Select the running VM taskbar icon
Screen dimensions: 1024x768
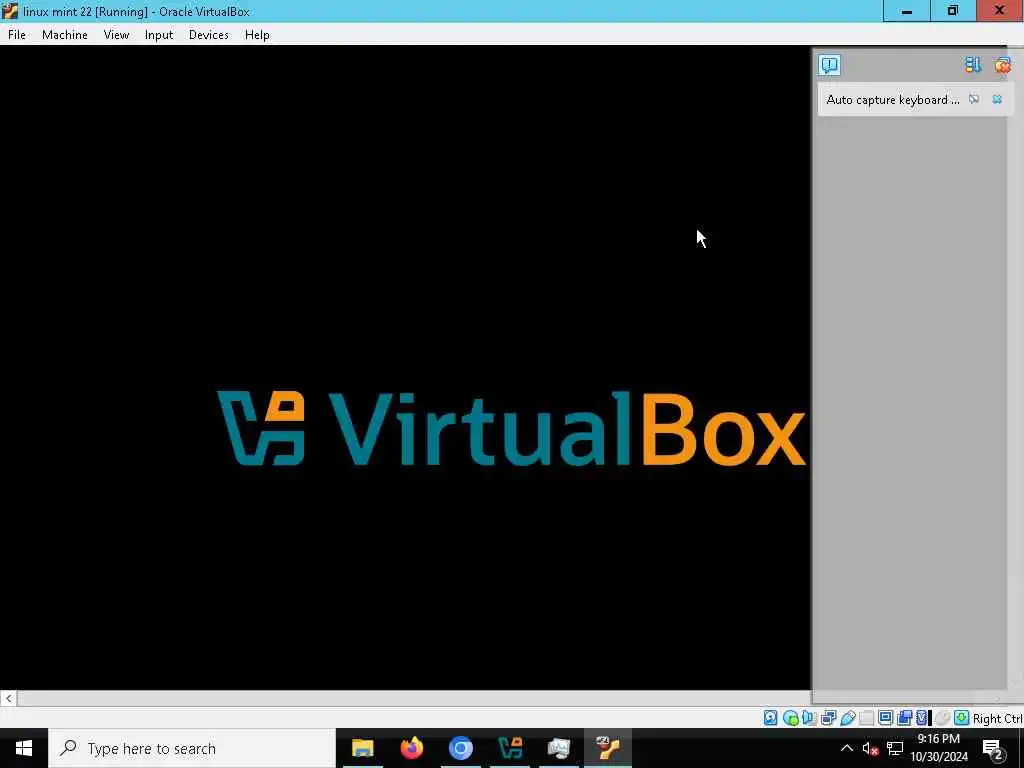[607, 748]
